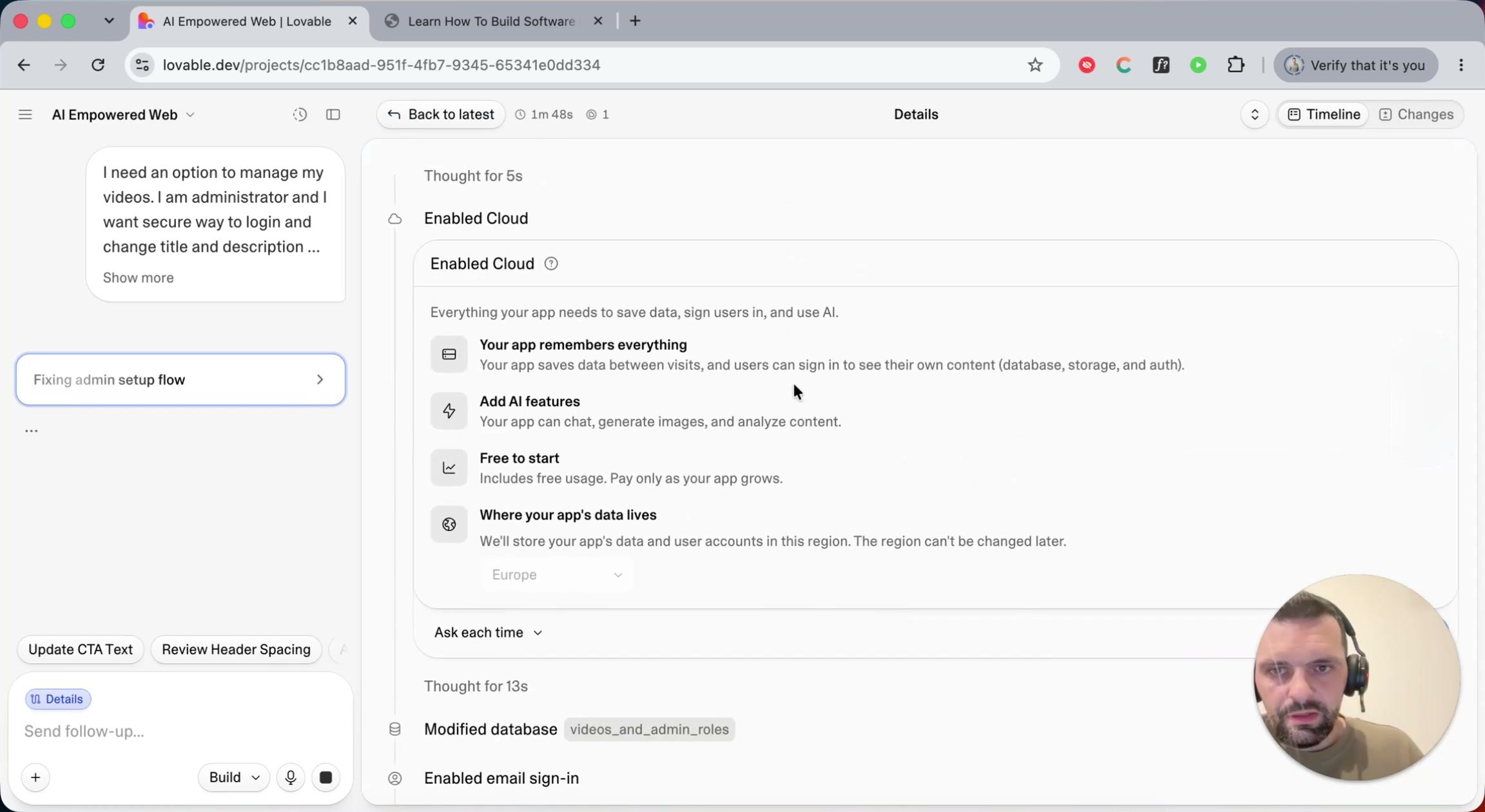Switch to the Learn How To Build Software tab
Viewport: 1485px width, 812px height.
tap(491, 21)
